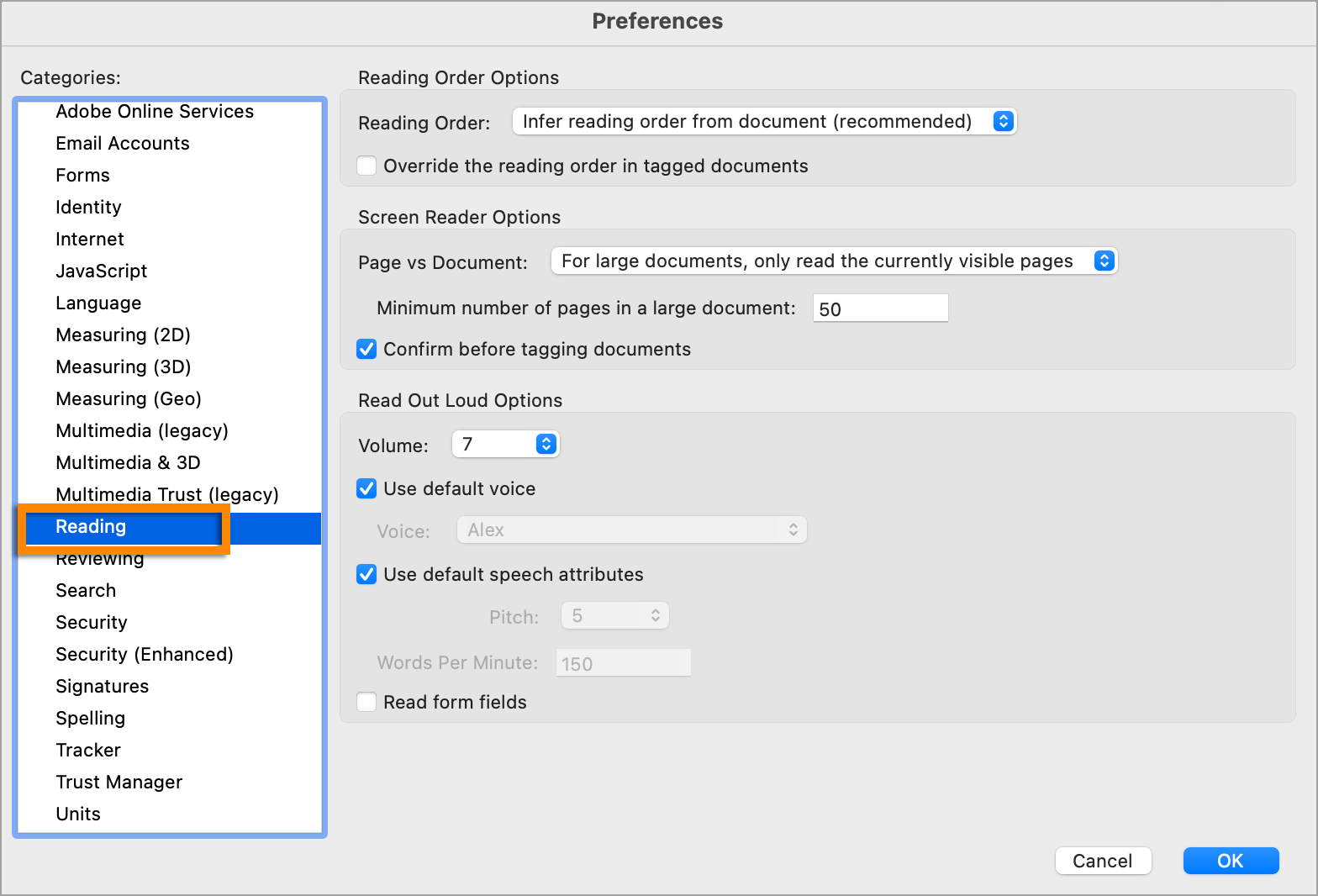Screen dimensions: 1318x896
Task: Disable Use default speech attributes
Action: click(x=366, y=574)
